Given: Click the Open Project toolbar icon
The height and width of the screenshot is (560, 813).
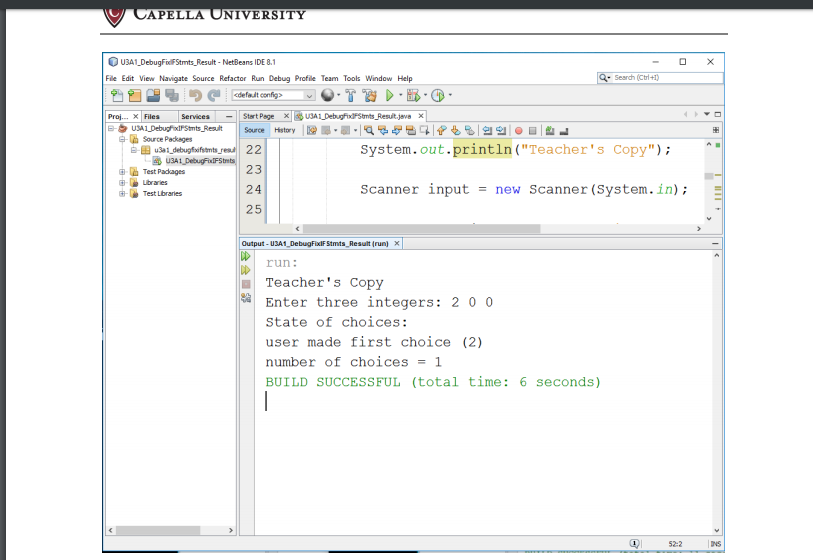Looking at the screenshot, I should pos(153,95).
